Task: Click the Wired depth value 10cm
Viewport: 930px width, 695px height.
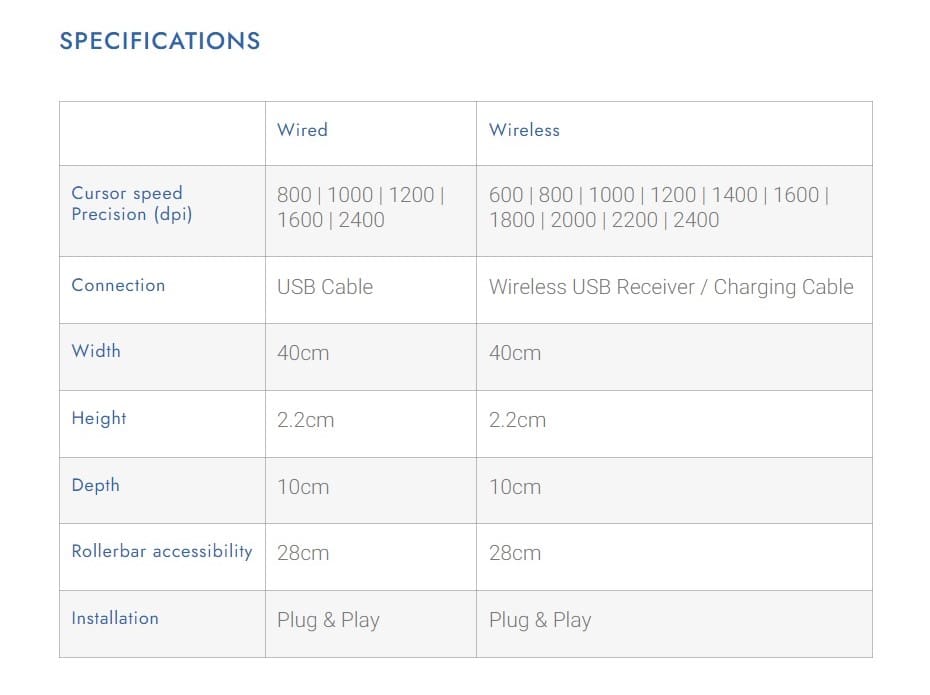Action: point(303,487)
